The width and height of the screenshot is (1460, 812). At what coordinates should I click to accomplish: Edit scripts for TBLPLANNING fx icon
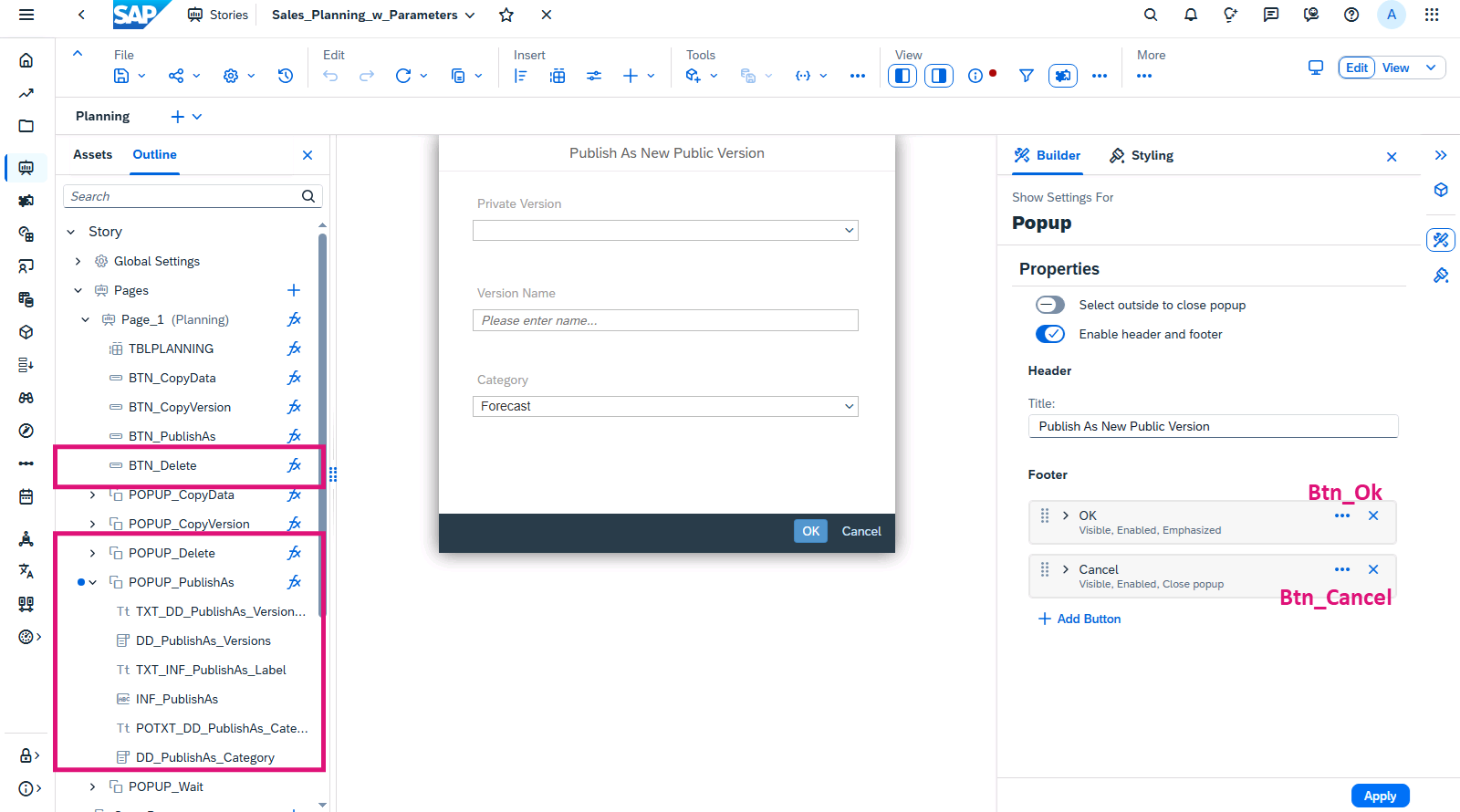point(294,349)
